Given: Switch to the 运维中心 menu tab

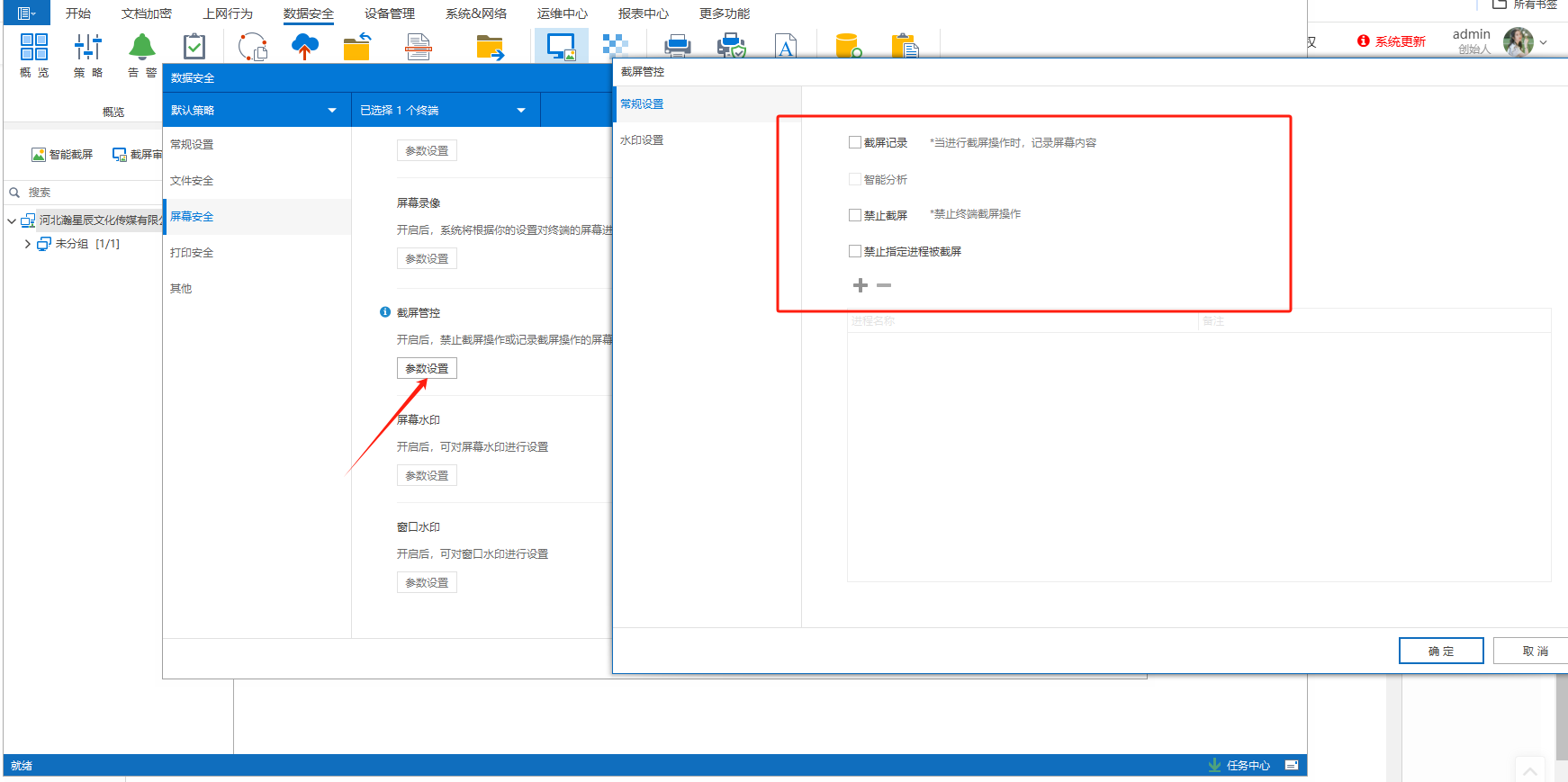Looking at the screenshot, I should point(563,13).
